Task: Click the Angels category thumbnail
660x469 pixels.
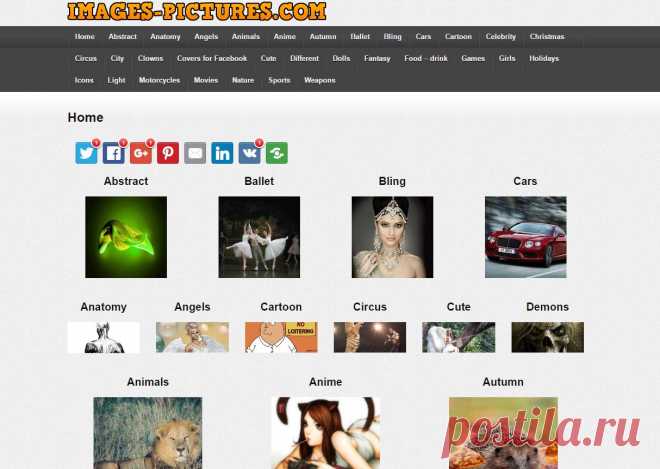Action: coord(192,337)
